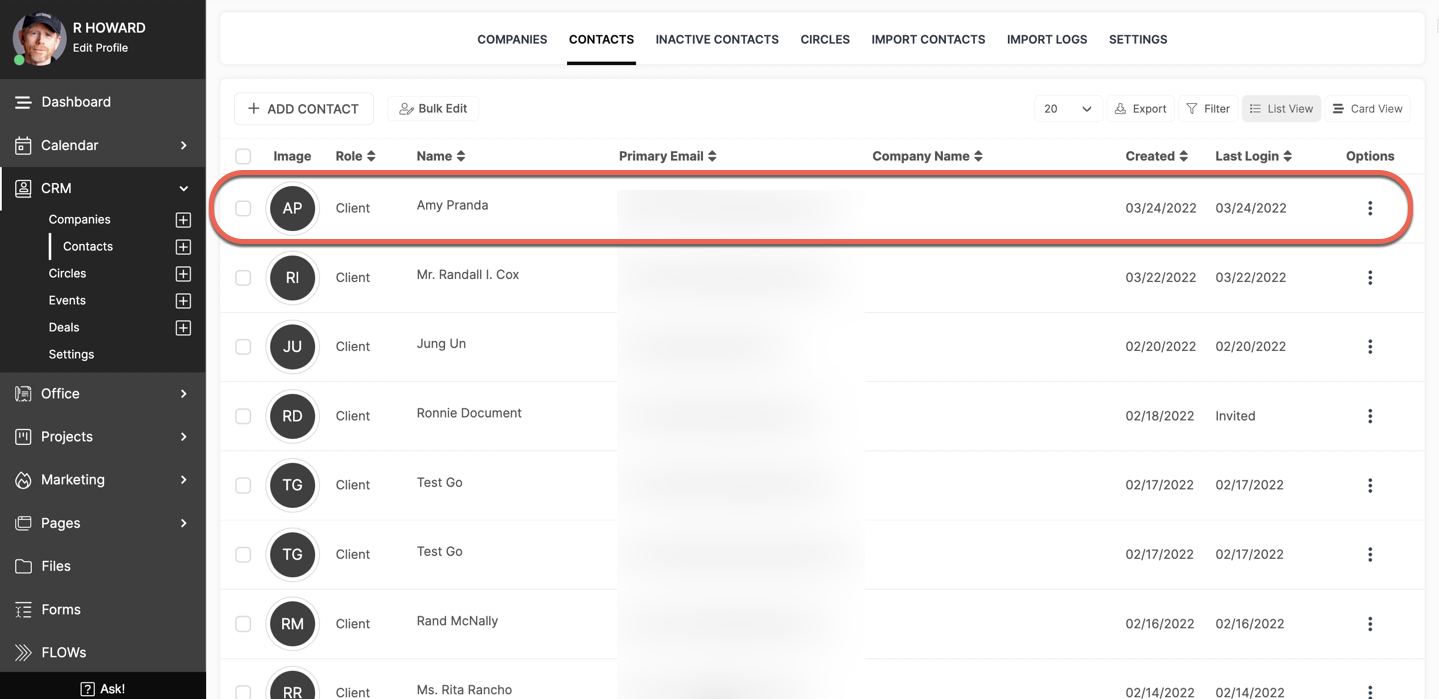Click the Marketing flame icon

tap(23, 480)
